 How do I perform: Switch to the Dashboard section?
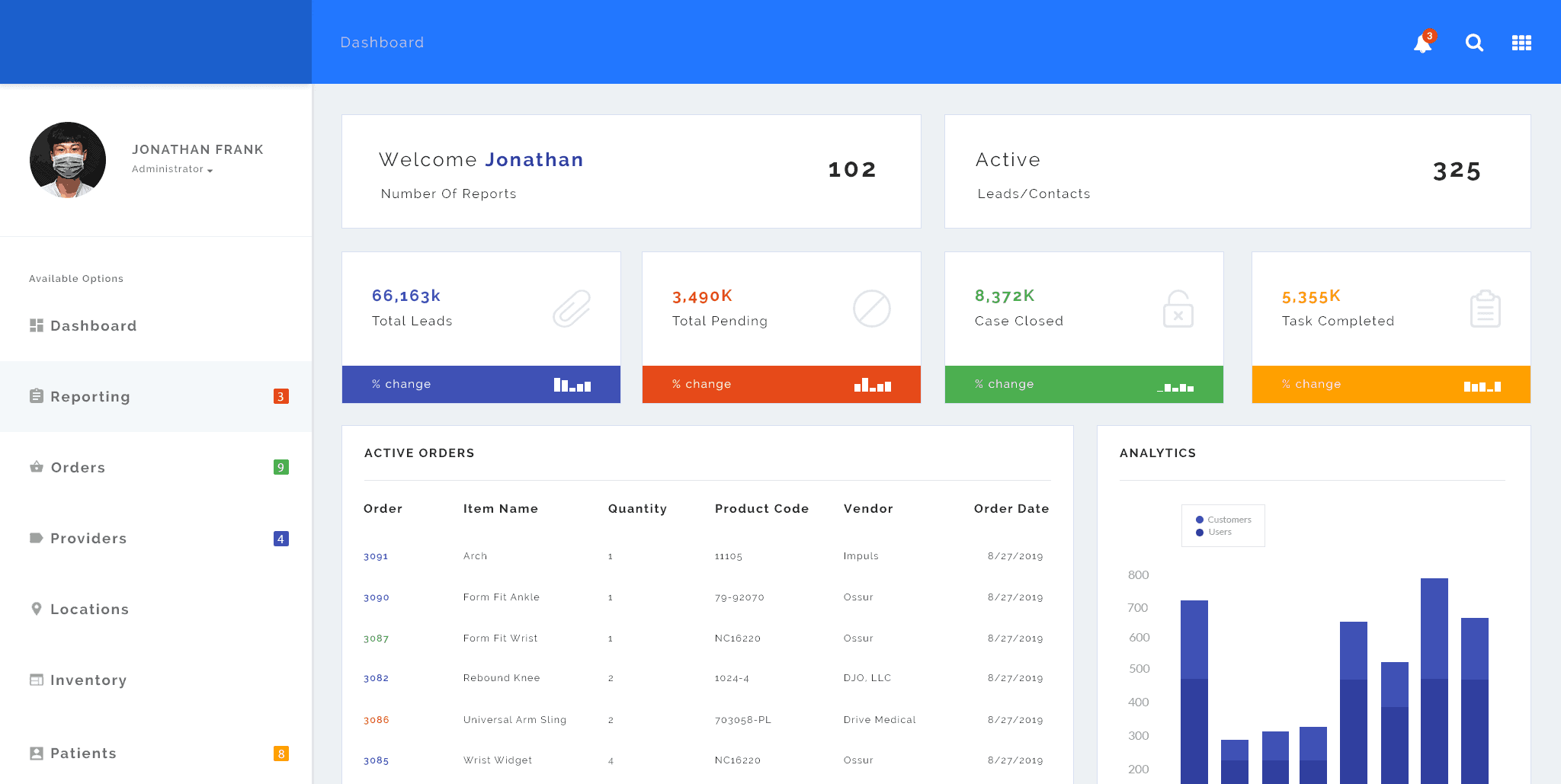click(x=36, y=325)
